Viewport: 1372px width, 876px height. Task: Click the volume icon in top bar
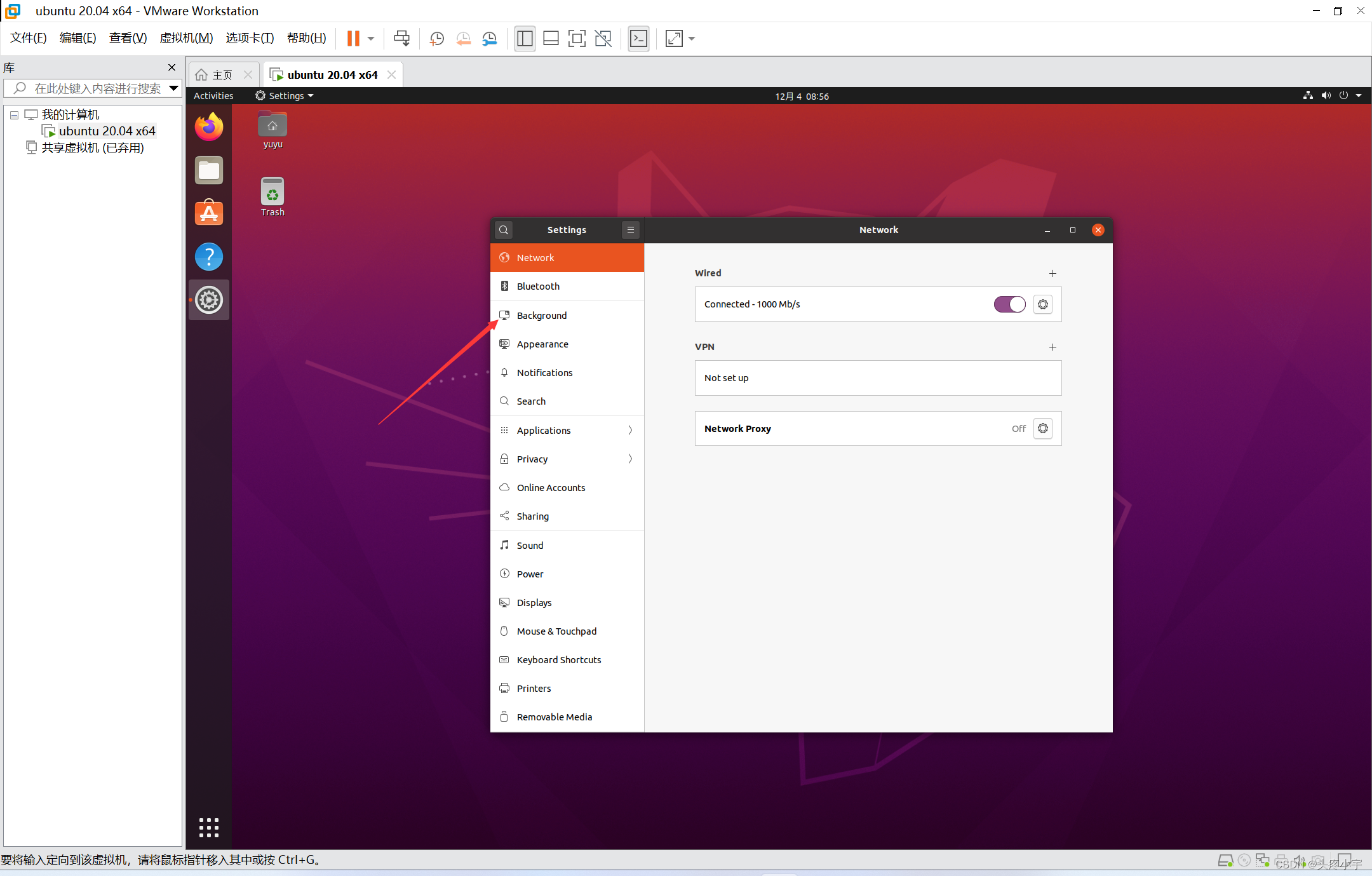point(1326,96)
